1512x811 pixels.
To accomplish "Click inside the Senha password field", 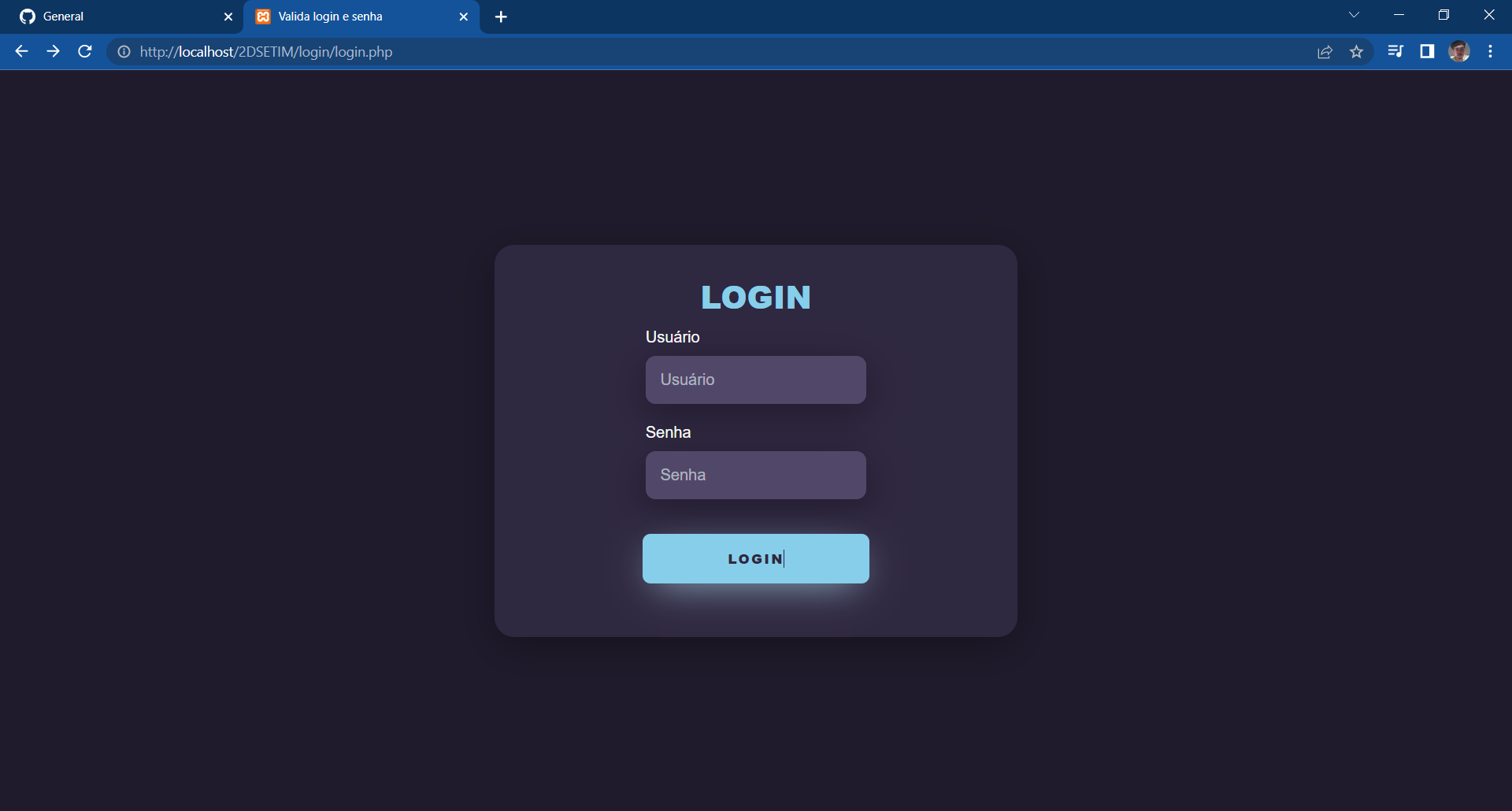I will [755, 475].
